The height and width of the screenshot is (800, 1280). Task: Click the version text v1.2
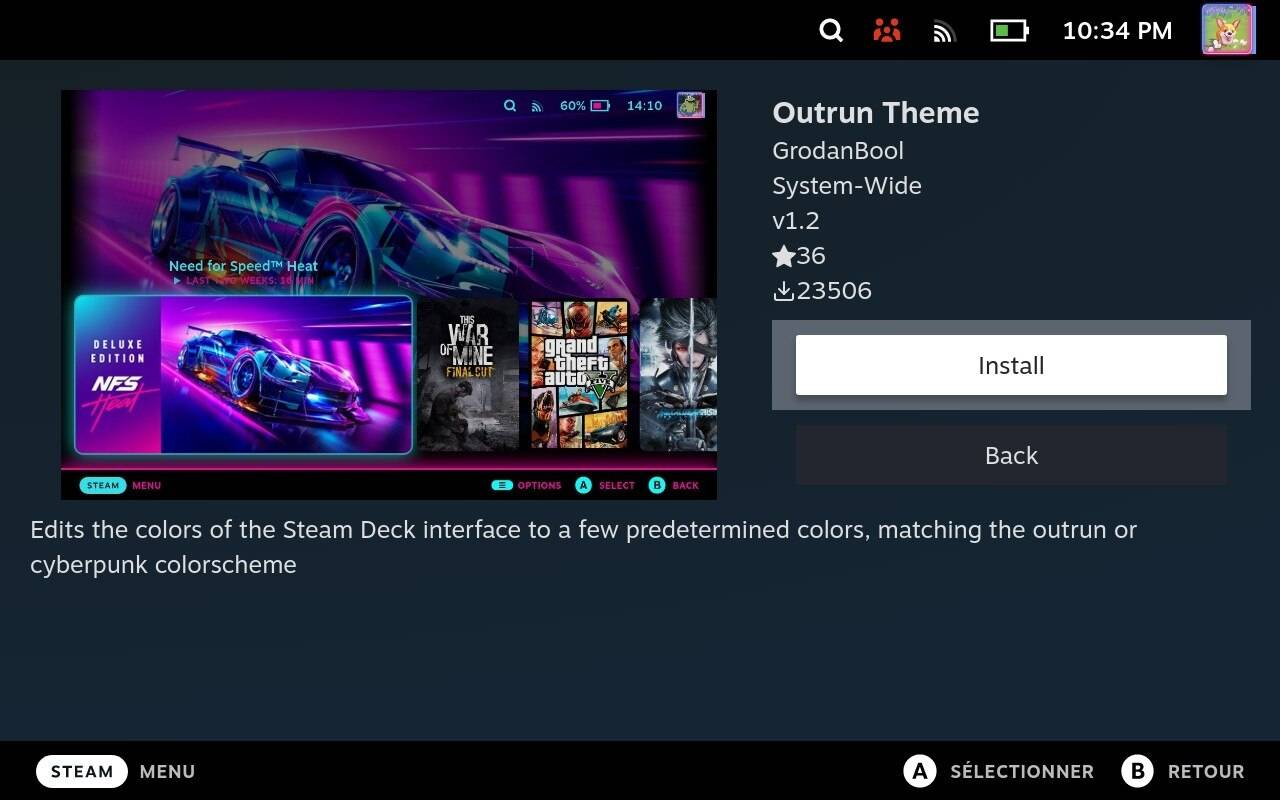[796, 221]
